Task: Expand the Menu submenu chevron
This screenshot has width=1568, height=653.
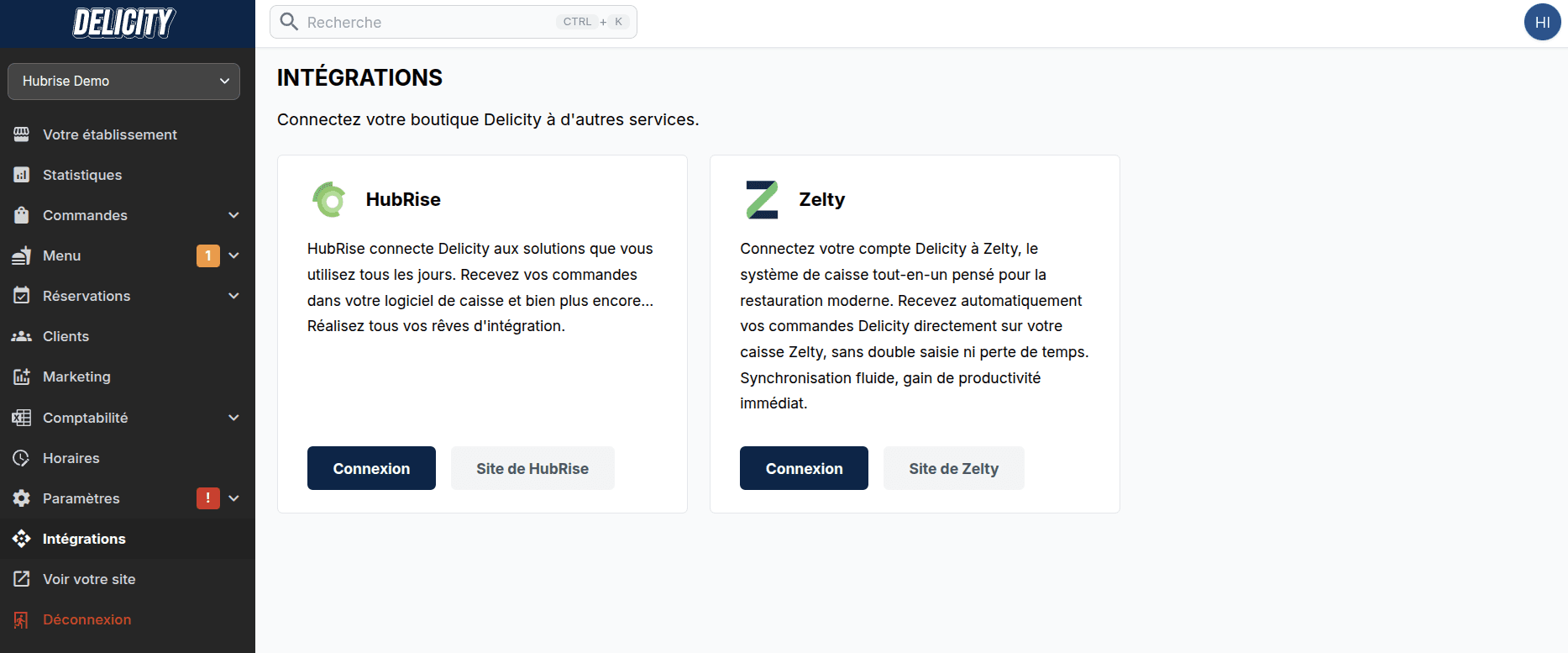Action: pyautogui.click(x=234, y=255)
